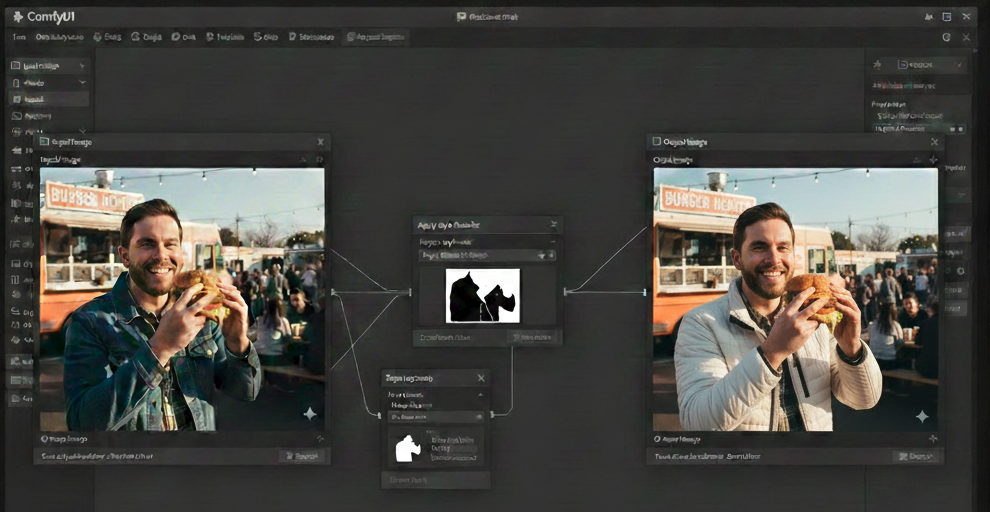The image size is (990, 512).
Task: Click the circular refresh icon at top right
Action: click(946, 37)
